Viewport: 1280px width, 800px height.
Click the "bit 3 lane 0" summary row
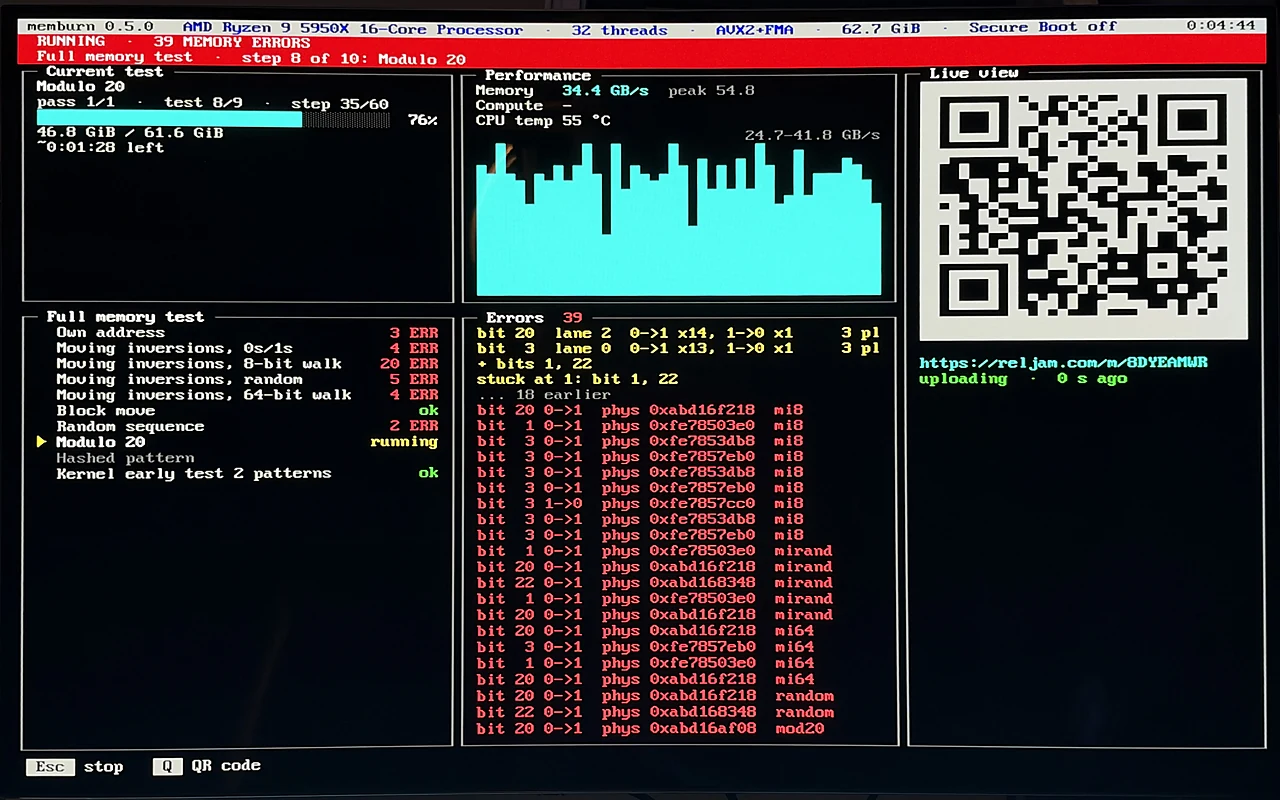[678, 348]
